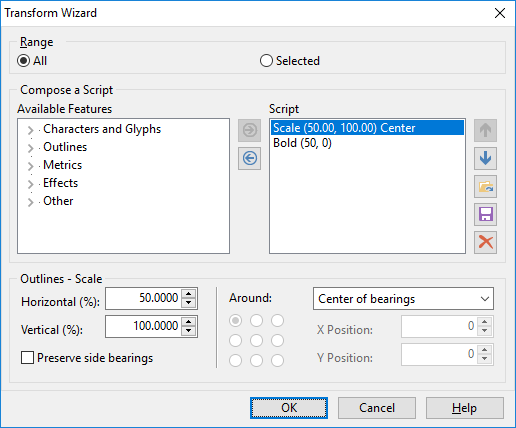Increase Horizontal percent with up spinner
516x428 pixels.
click(x=189, y=294)
